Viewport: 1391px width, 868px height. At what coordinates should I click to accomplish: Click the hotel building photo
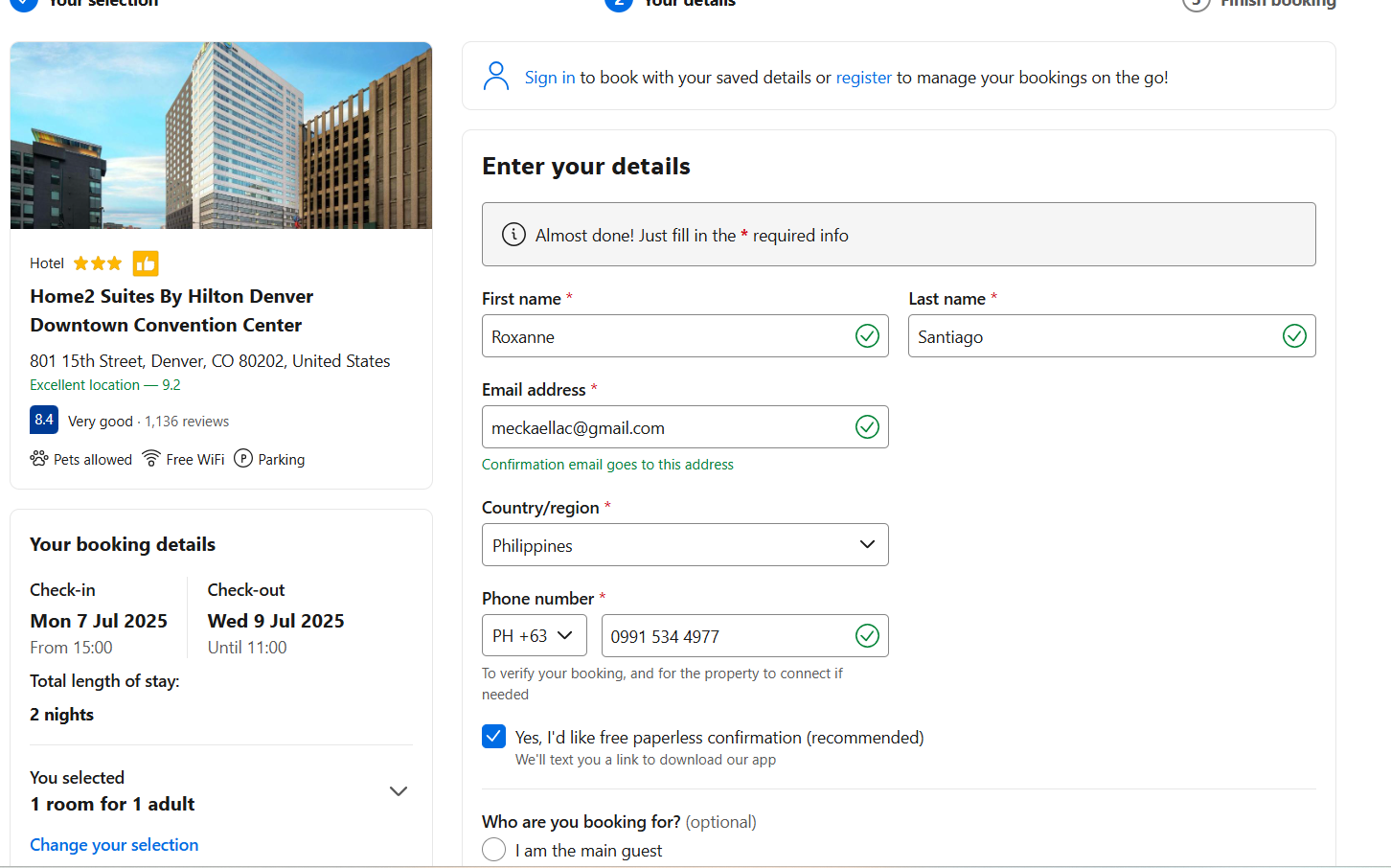click(221, 135)
